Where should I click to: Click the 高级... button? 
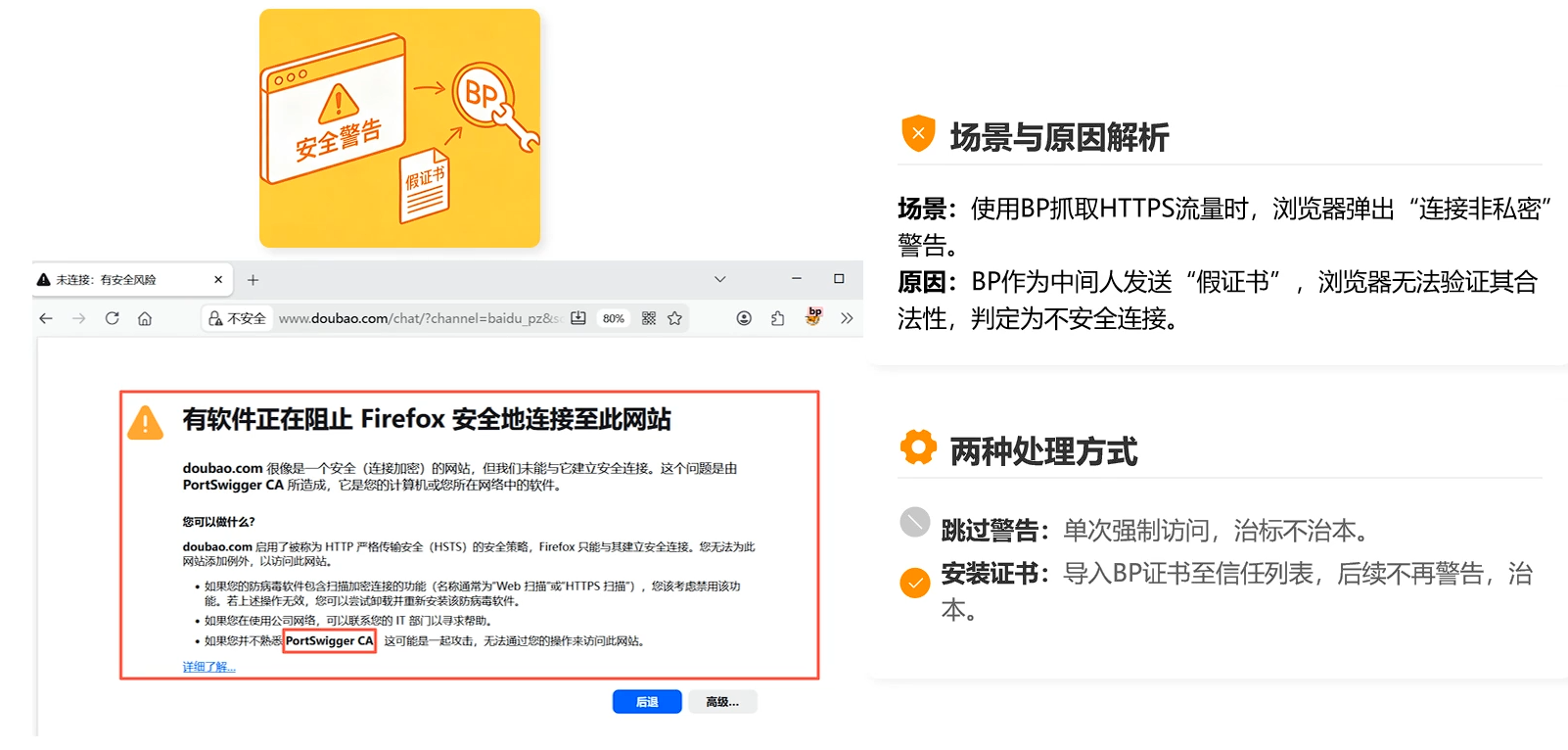tap(722, 702)
